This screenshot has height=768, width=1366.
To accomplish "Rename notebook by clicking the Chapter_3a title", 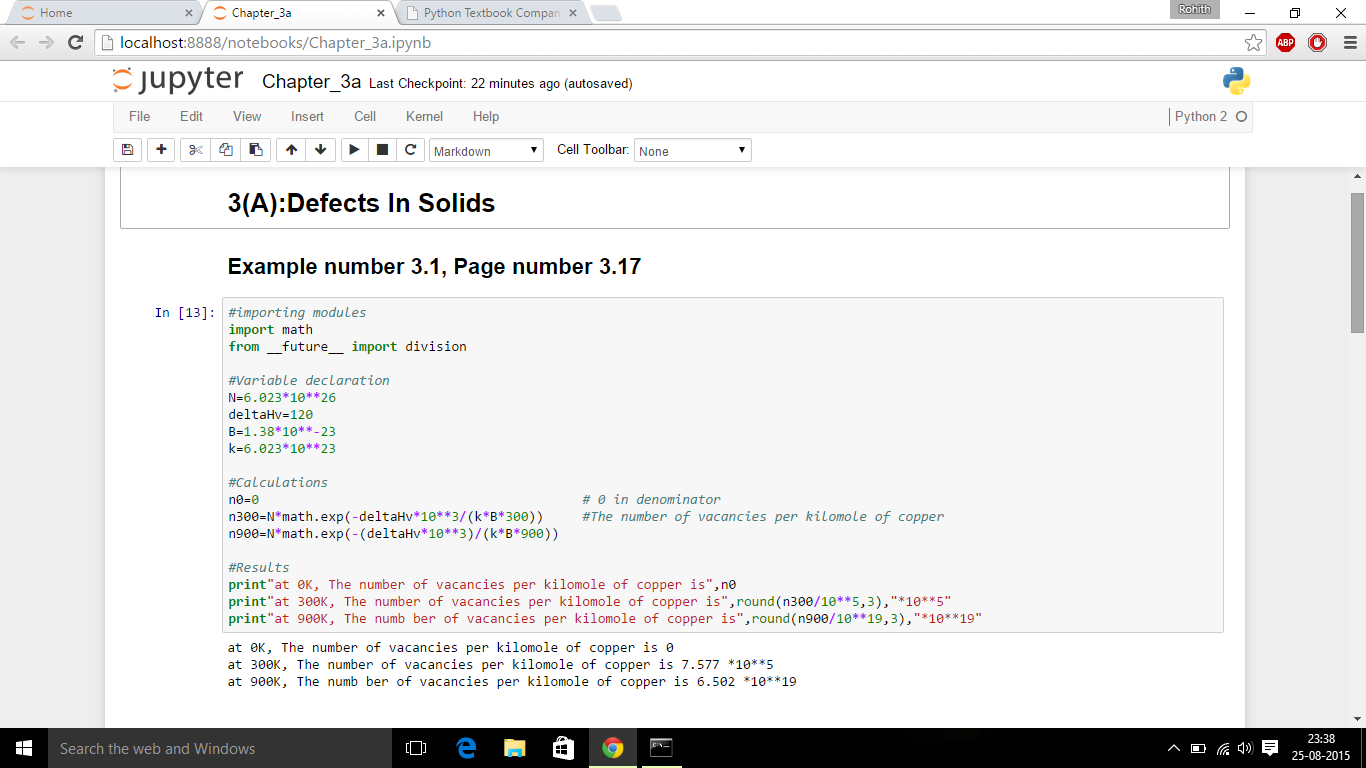I will point(311,82).
